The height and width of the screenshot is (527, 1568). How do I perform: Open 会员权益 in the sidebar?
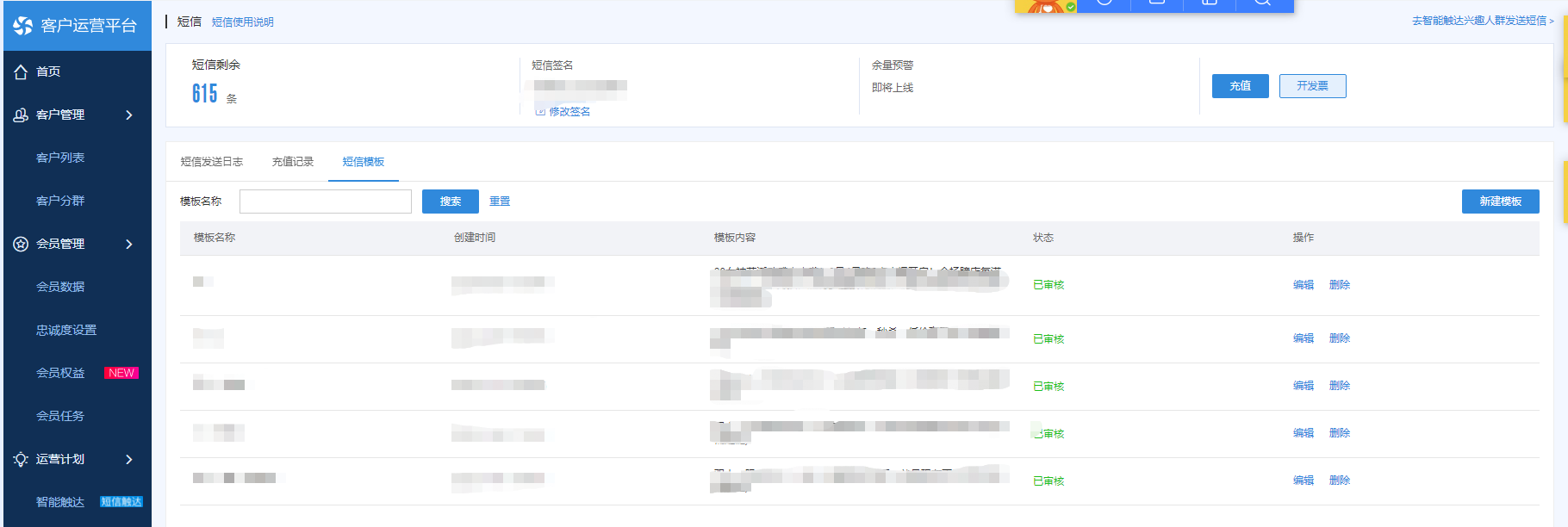[x=60, y=373]
